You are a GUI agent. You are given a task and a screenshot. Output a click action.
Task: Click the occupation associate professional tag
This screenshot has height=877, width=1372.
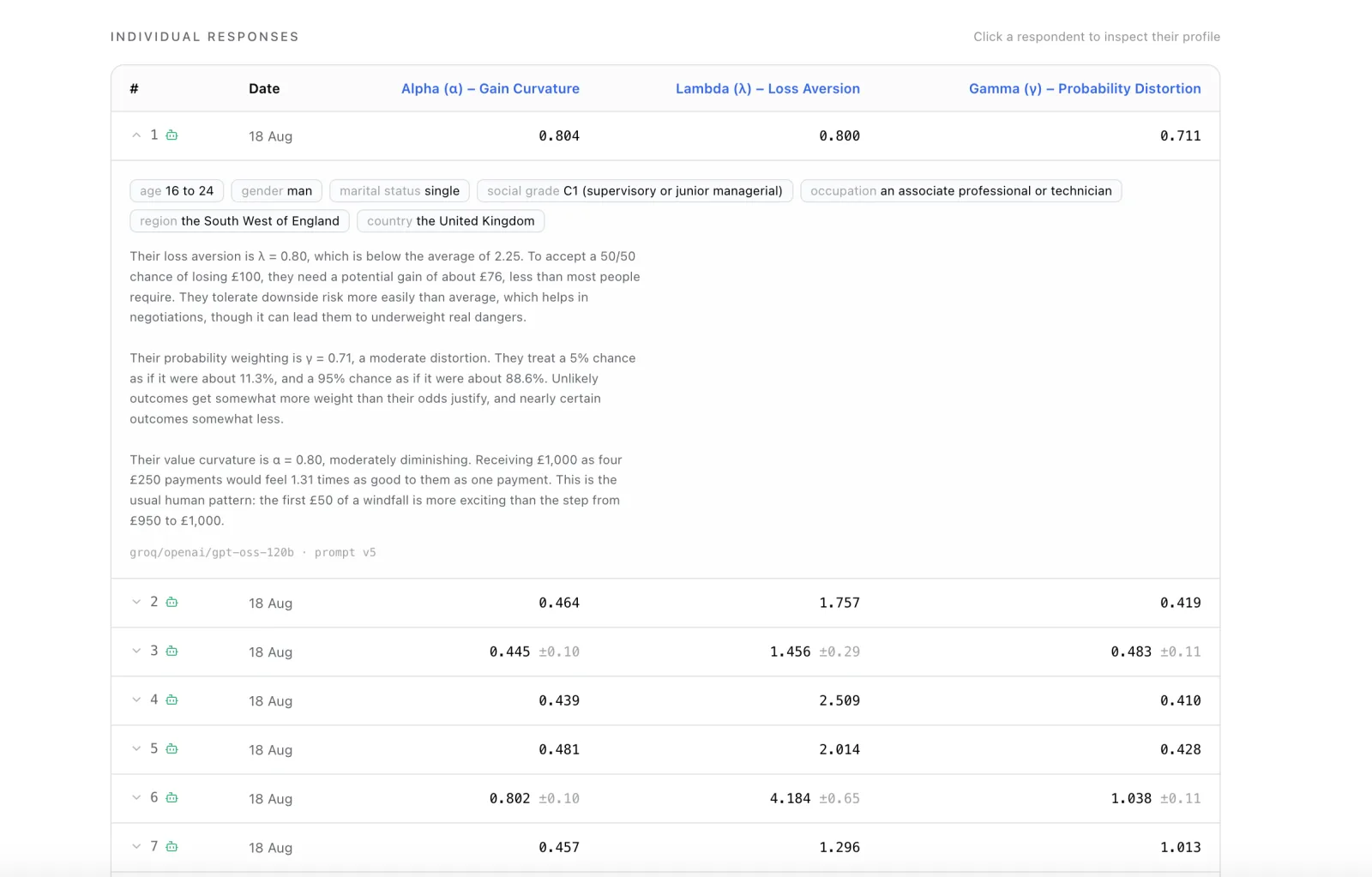click(x=961, y=191)
